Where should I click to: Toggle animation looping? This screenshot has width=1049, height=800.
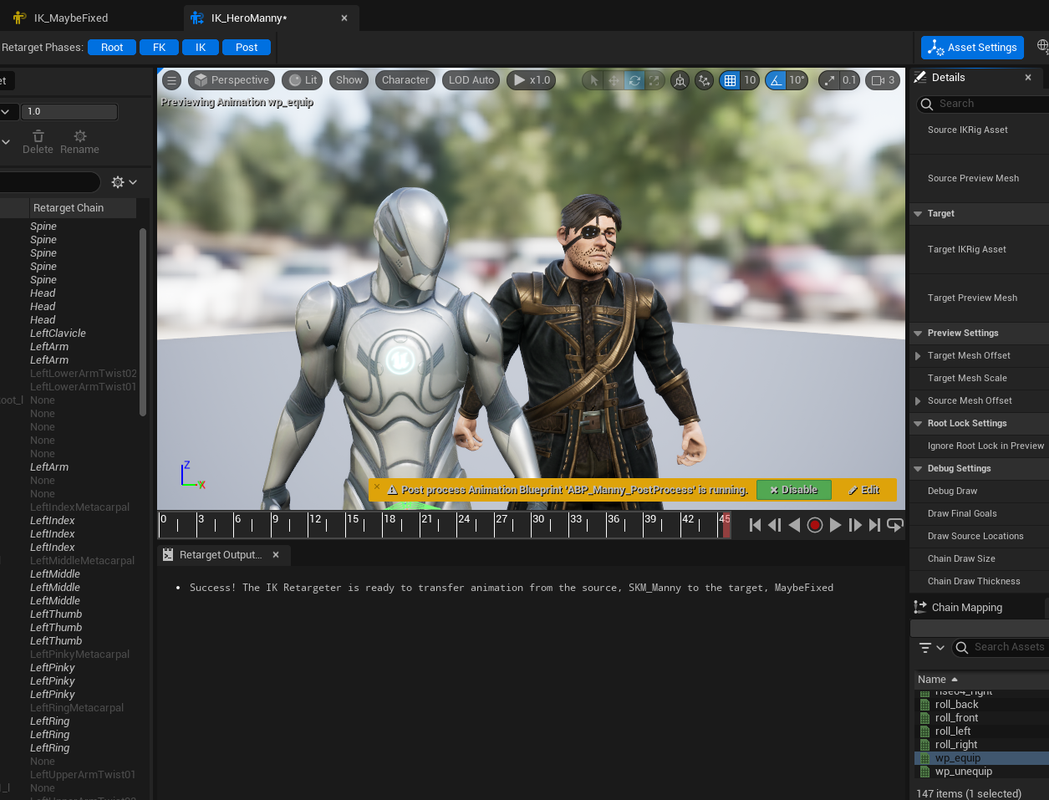click(x=894, y=525)
